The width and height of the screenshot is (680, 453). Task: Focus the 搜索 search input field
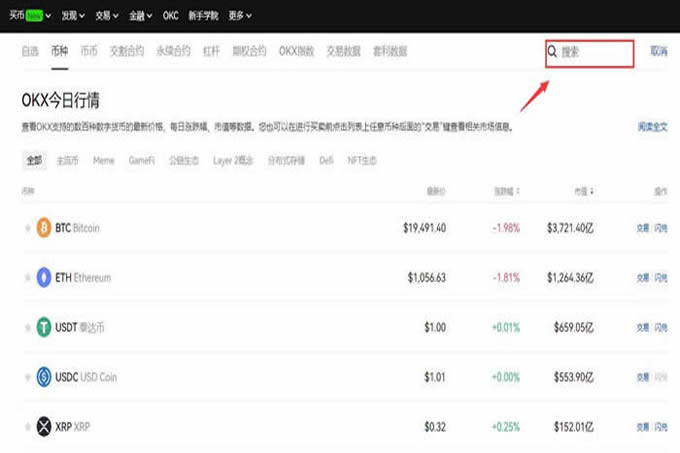595,52
